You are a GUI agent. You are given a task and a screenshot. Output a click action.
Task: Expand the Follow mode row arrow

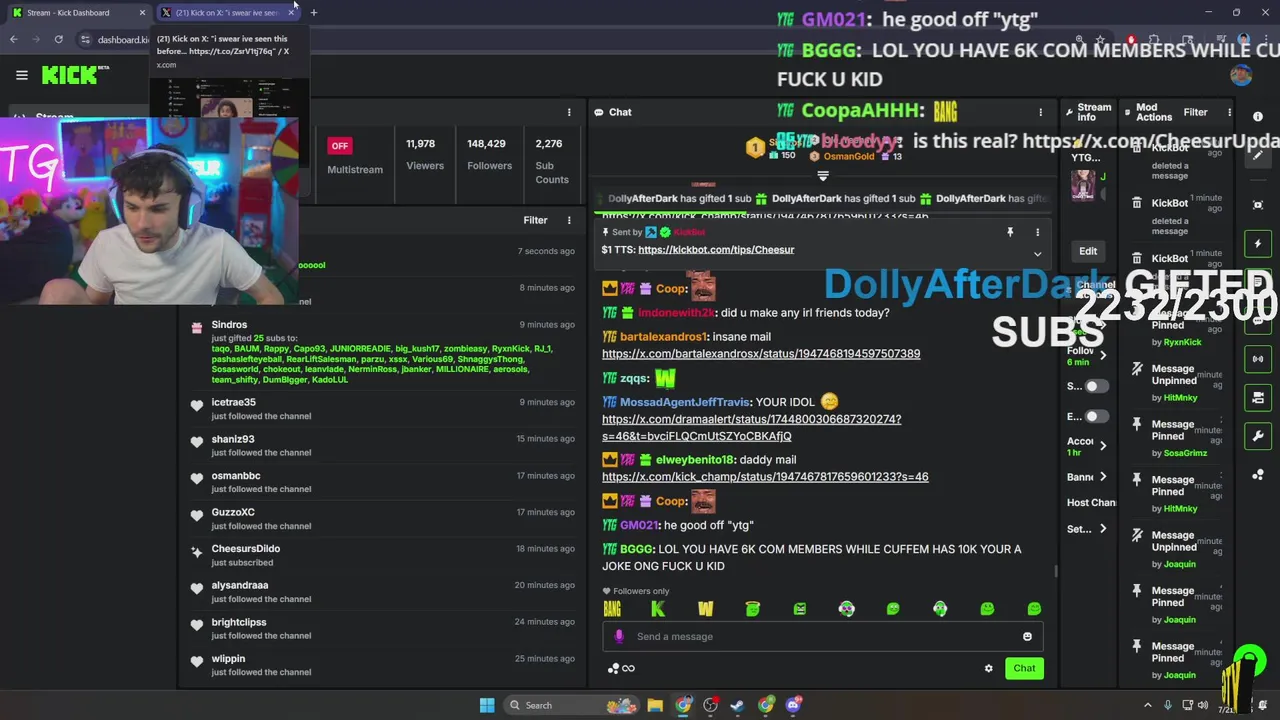click(x=1103, y=355)
